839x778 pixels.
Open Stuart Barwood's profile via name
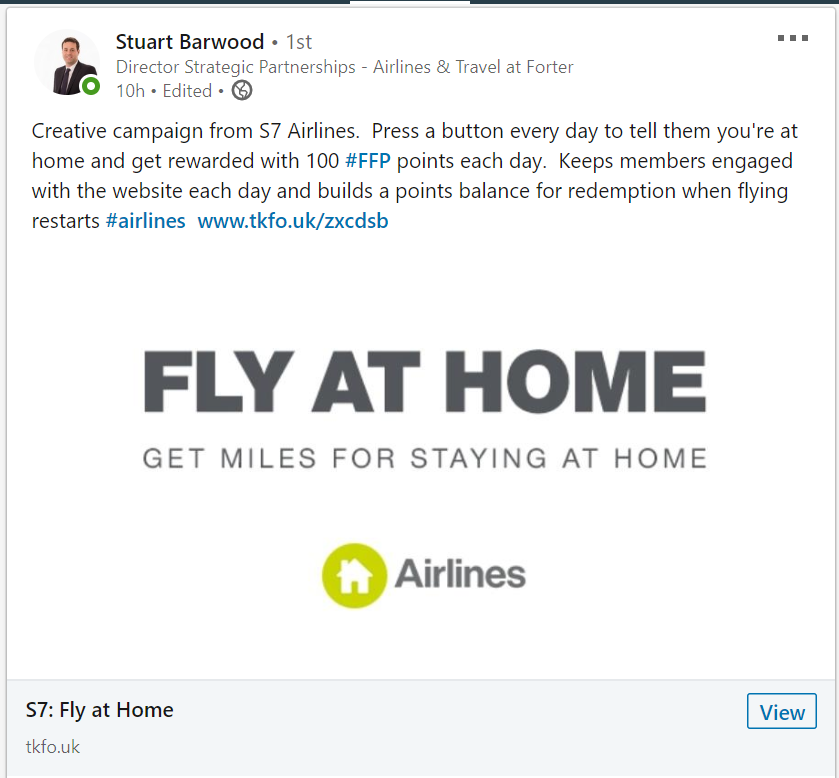pyautogui.click(x=190, y=42)
